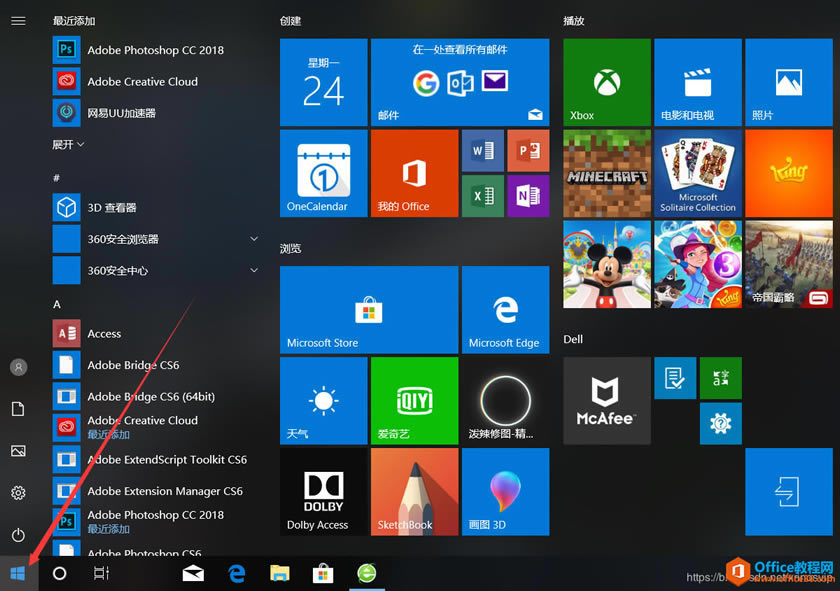Open Bubble Witch 3 game tile
The width and height of the screenshot is (840, 591).
698,264
